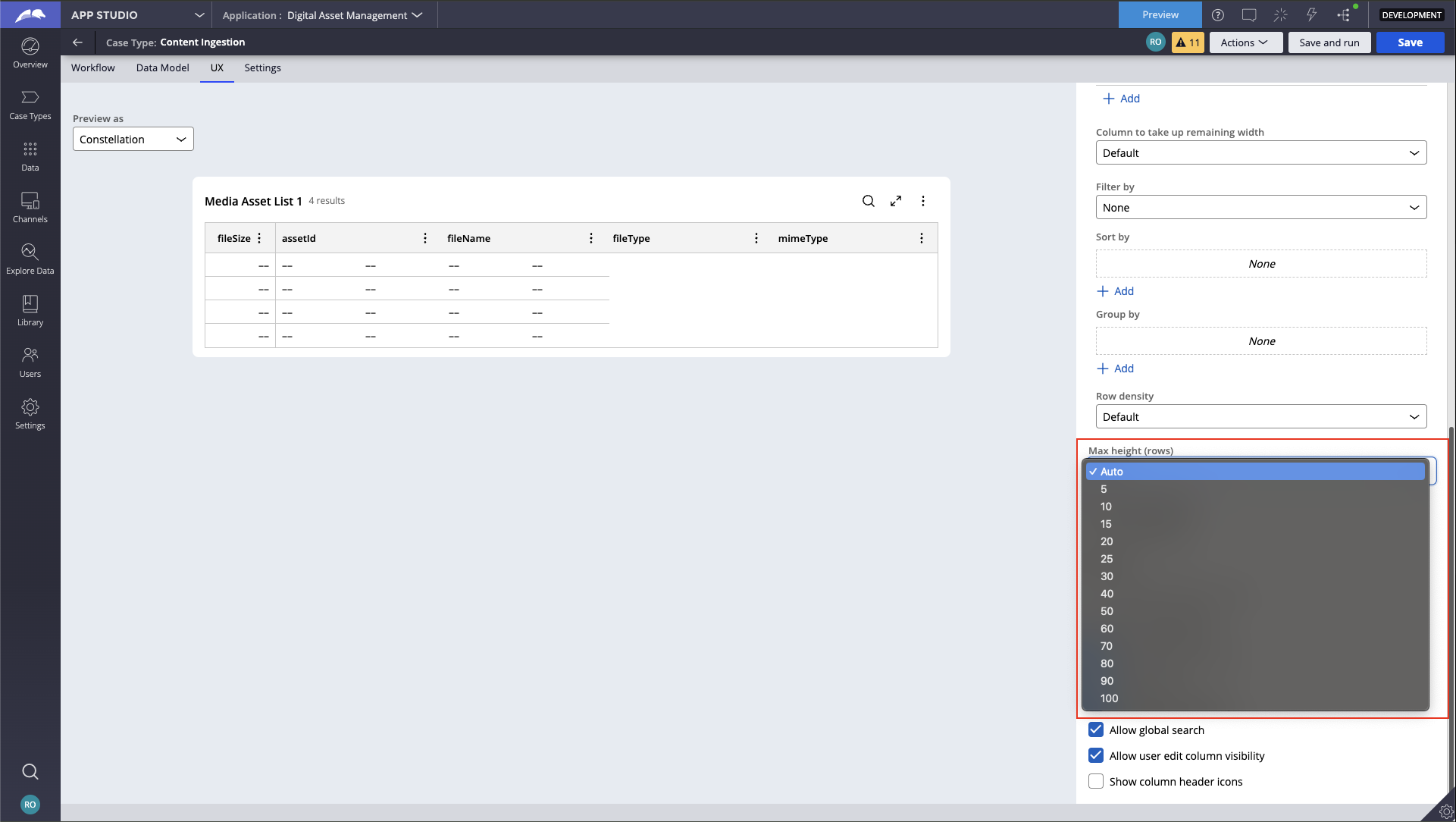Click the search icon on Media Asset List

[867, 200]
